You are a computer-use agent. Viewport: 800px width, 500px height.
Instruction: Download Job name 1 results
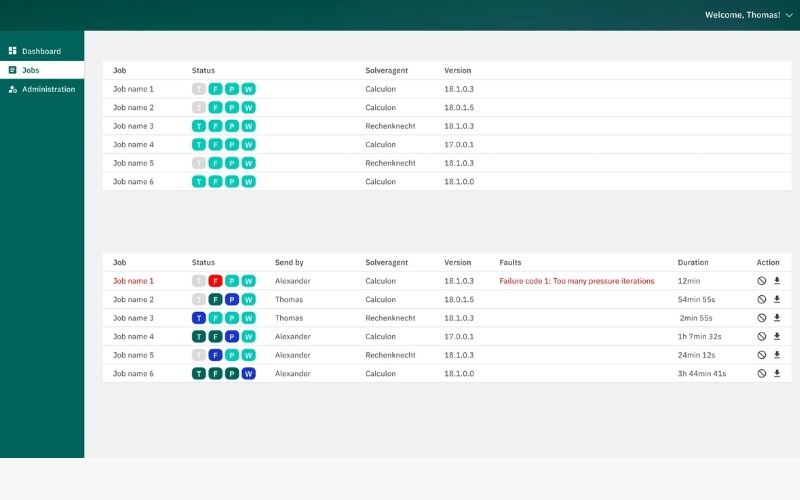[777, 281]
